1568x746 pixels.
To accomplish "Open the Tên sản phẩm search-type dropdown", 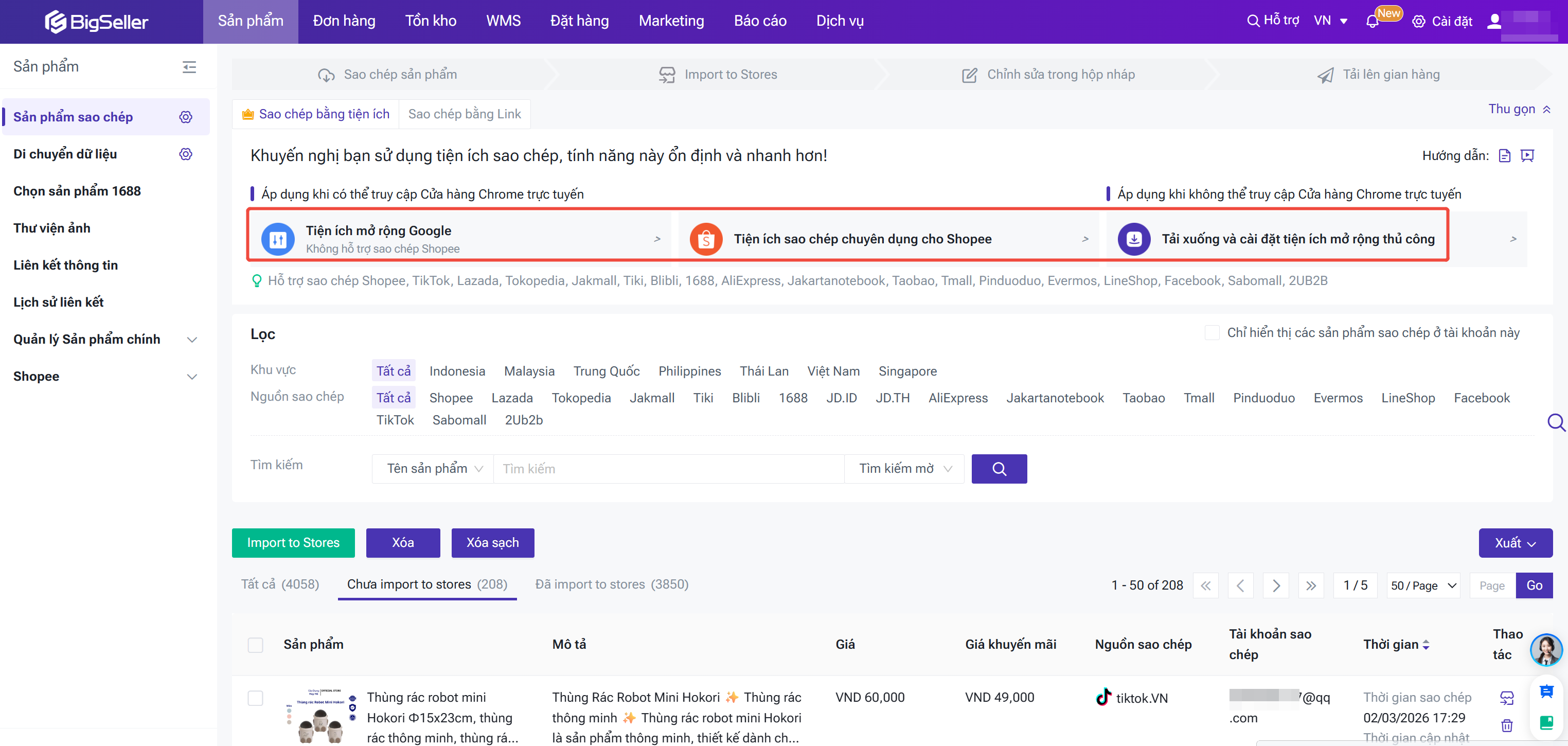I will click(x=433, y=468).
